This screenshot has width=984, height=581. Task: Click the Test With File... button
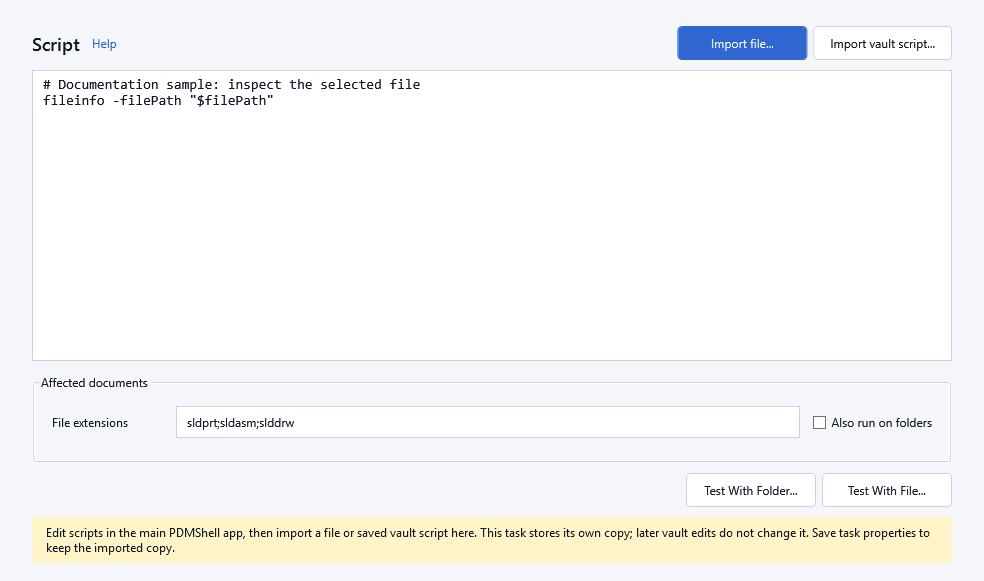[887, 490]
